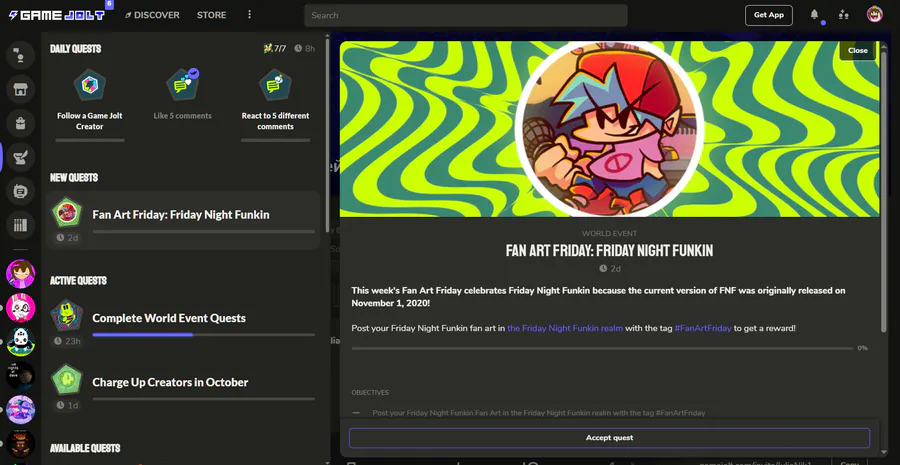Open the chat icon in left sidebar
Viewport: 900px width, 465px height.
pos(20,55)
